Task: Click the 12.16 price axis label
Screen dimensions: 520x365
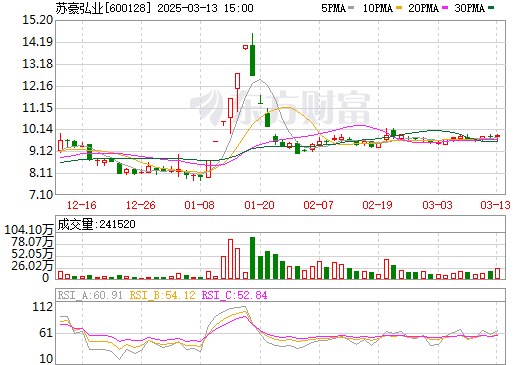Action: [37, 86]
